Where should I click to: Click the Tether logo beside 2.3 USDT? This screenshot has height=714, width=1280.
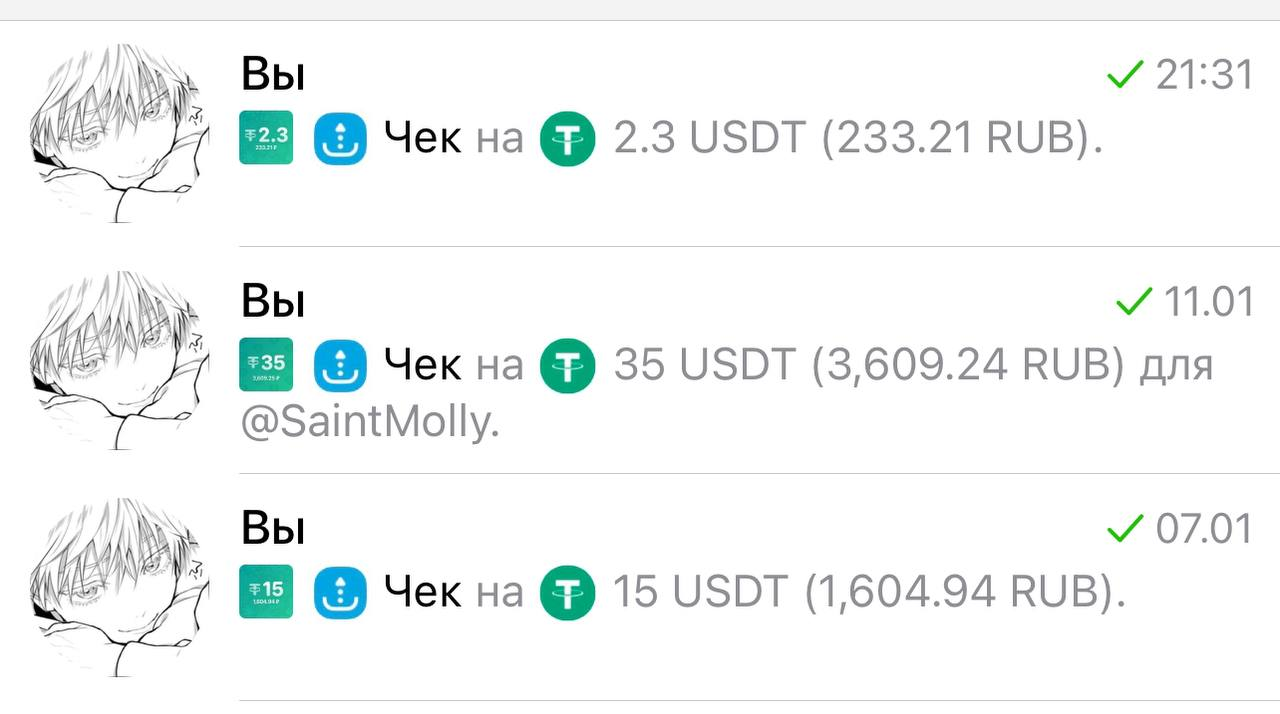coord(567,138)
